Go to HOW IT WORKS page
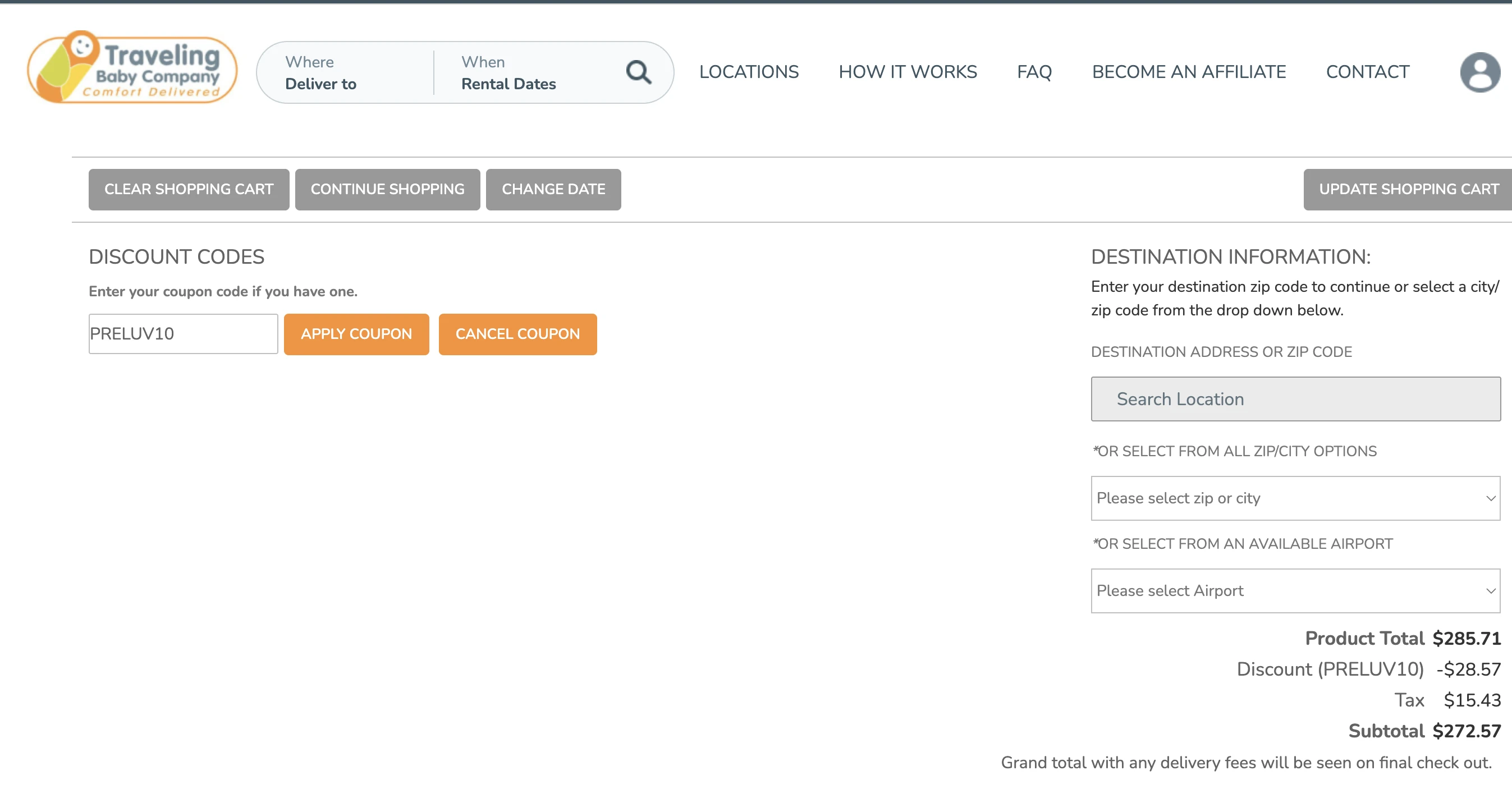This screenshot has width=1512, height=789. coord(908,72)
